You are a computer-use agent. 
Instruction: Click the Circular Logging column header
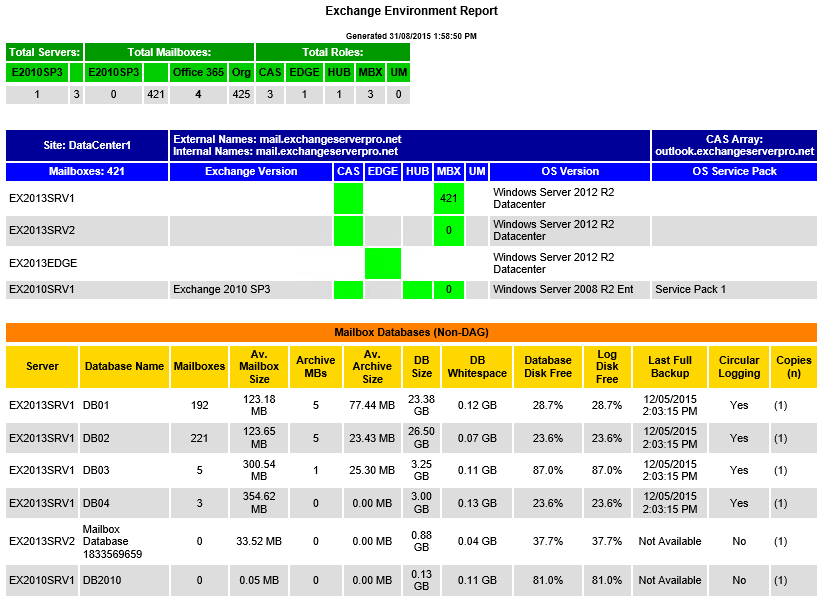[739, 366]
